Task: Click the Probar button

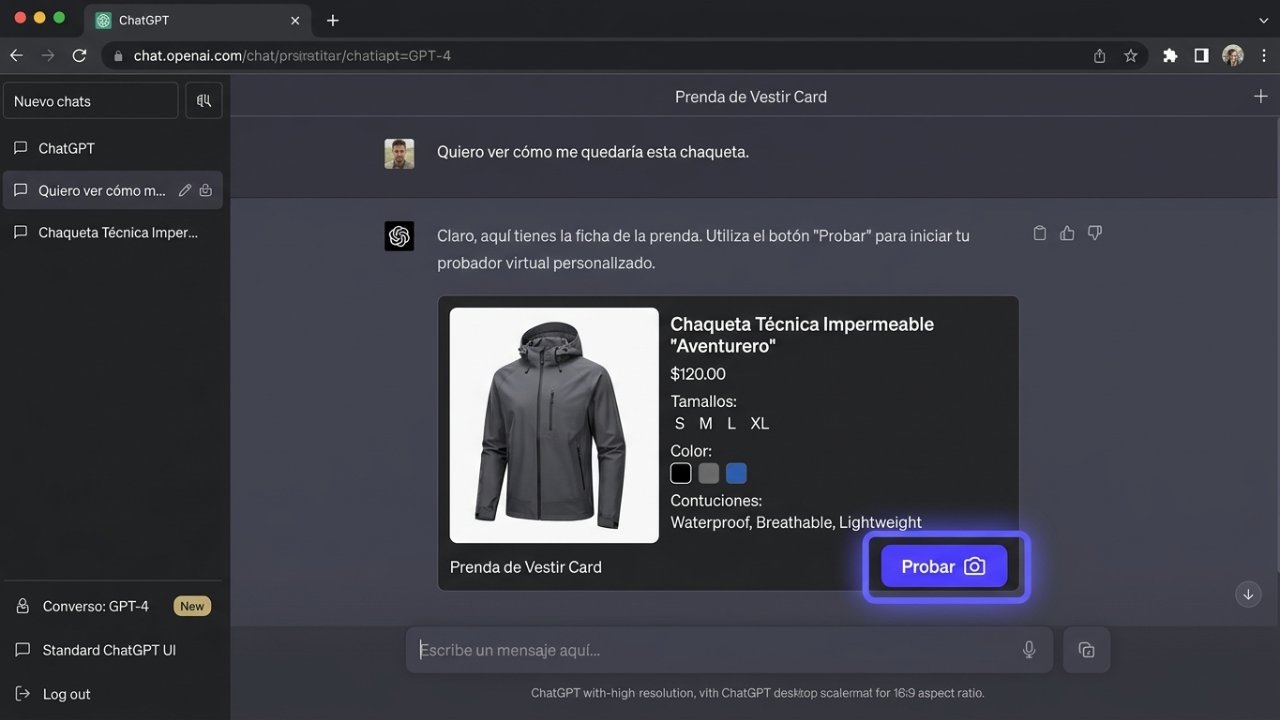Action: [944, 566]
